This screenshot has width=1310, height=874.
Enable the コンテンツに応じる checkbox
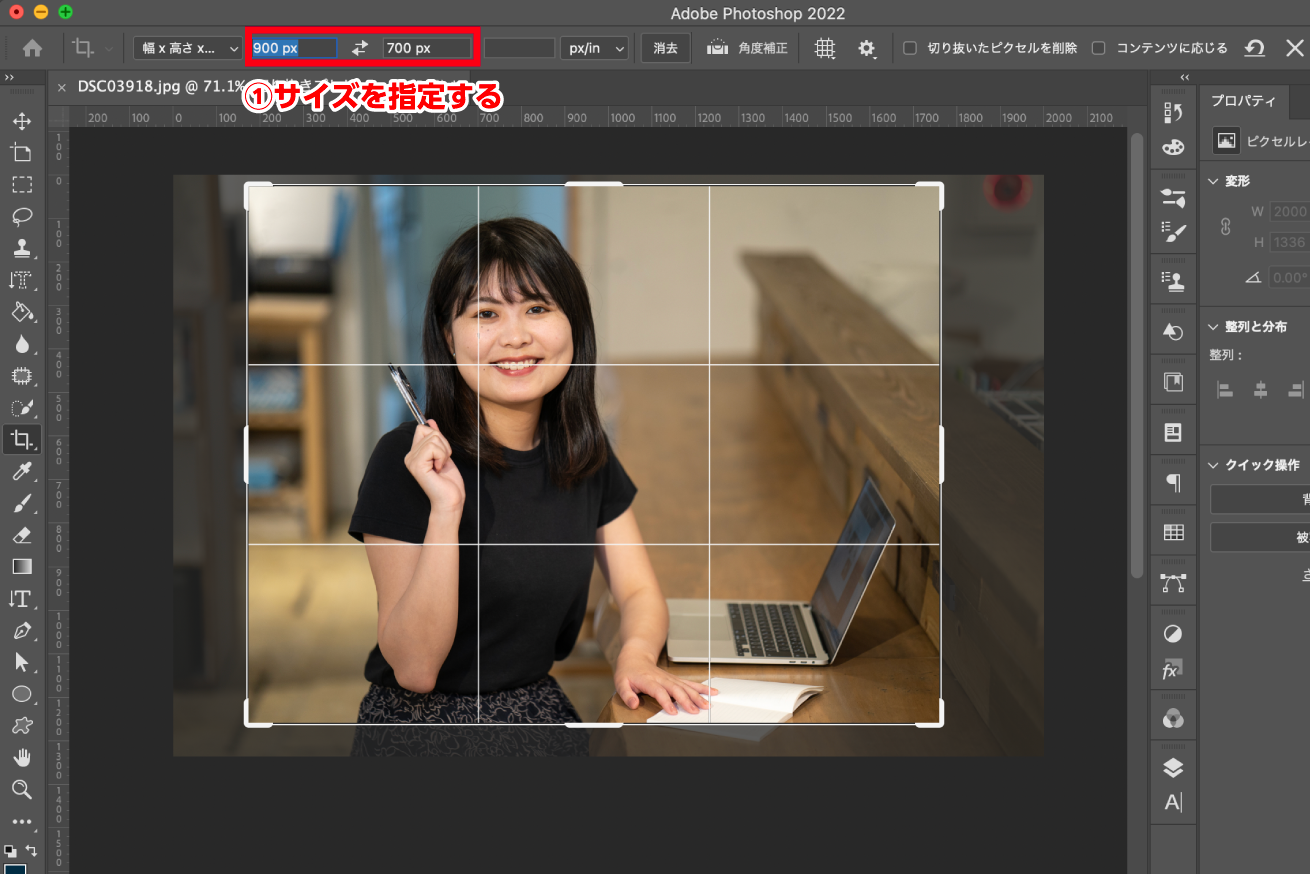coord(1097,46)
